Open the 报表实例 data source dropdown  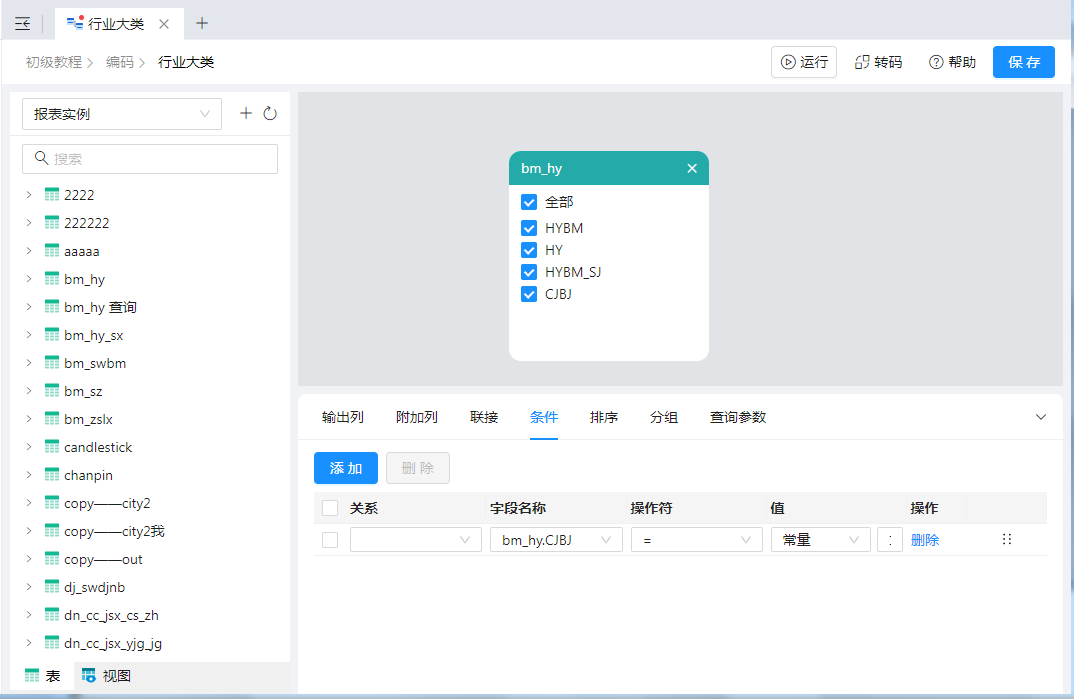point(121,114)
